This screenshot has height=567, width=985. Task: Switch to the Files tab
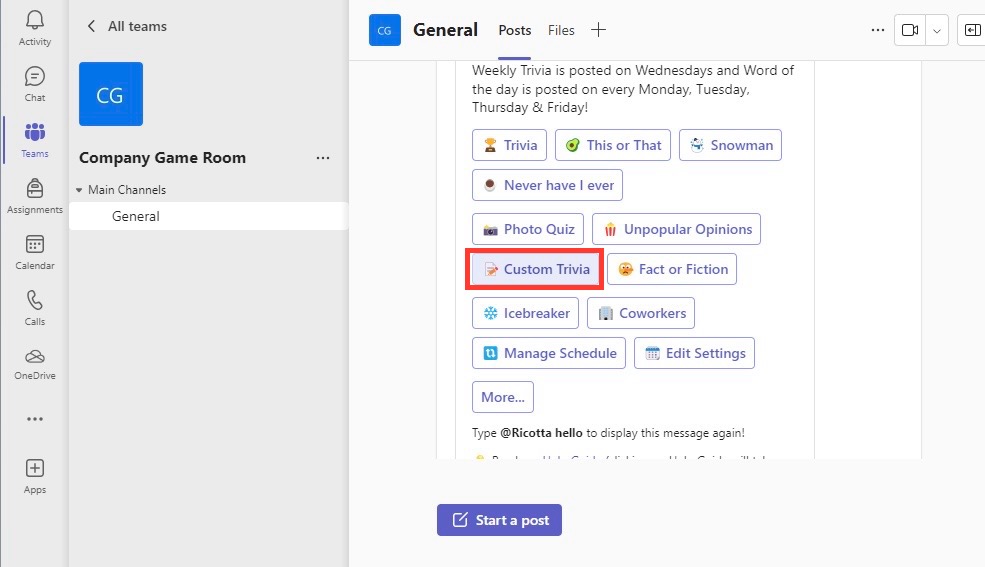[x=561, y=30]
